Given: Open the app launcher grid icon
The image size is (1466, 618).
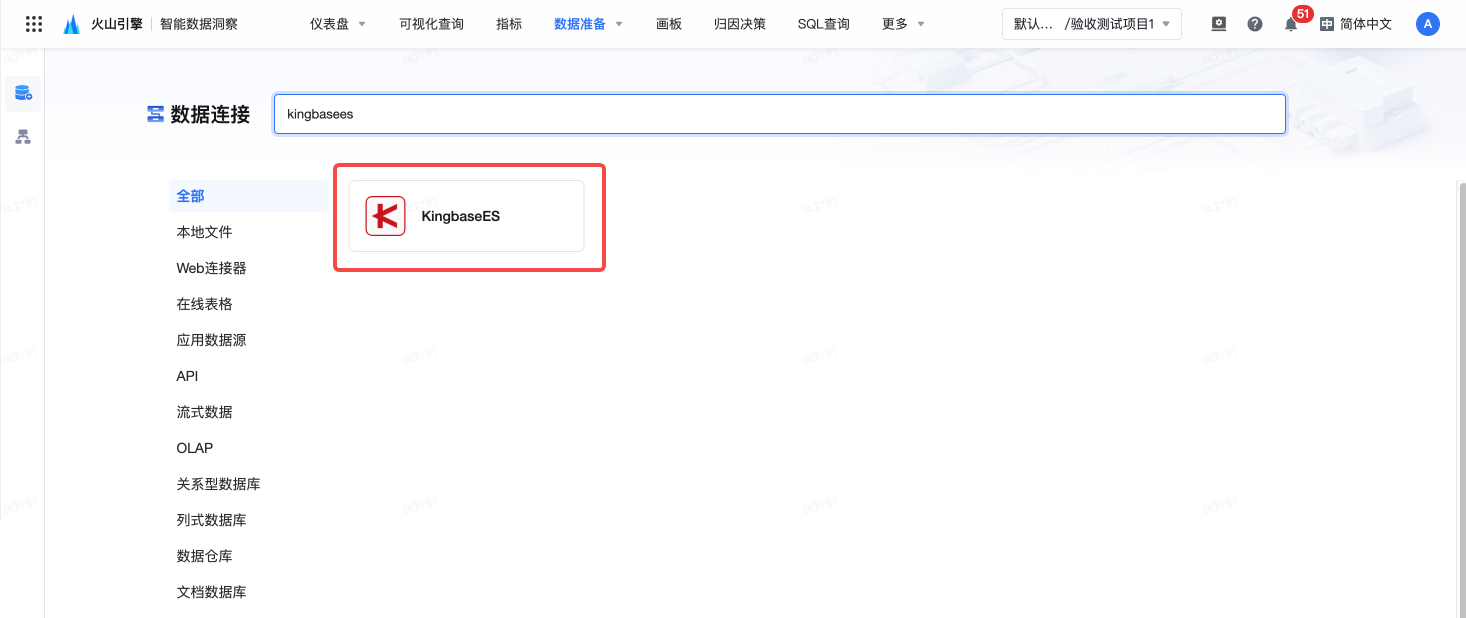Looking at the screenshot, I should coord(34,24).
